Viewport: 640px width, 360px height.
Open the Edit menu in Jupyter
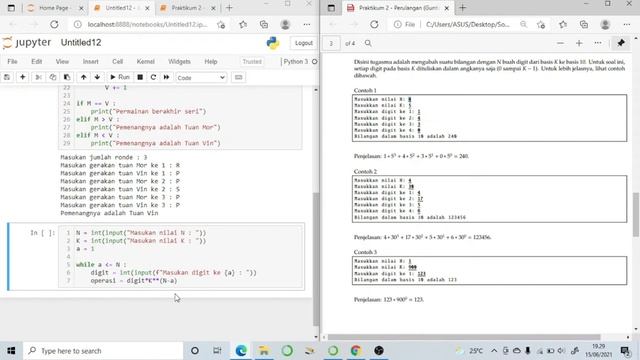pos(37,62)
